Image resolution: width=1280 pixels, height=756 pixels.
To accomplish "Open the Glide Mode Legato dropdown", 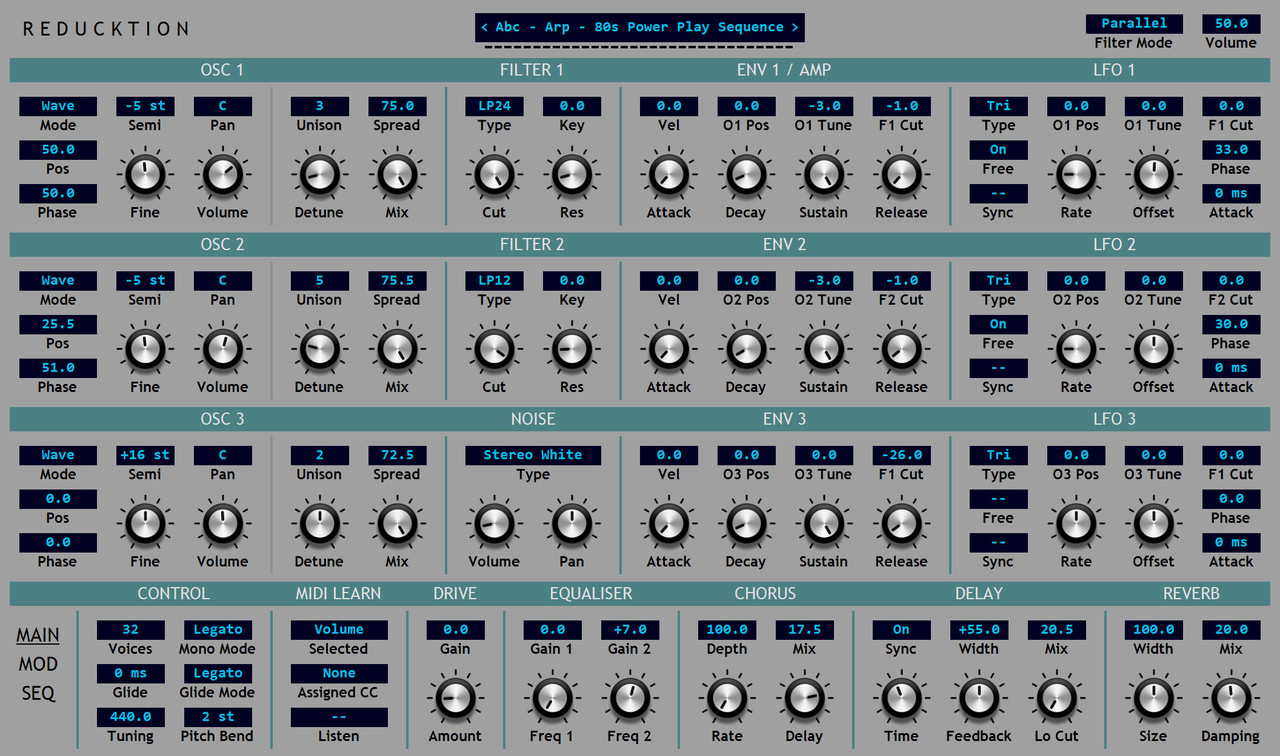I will pos(218,674).
